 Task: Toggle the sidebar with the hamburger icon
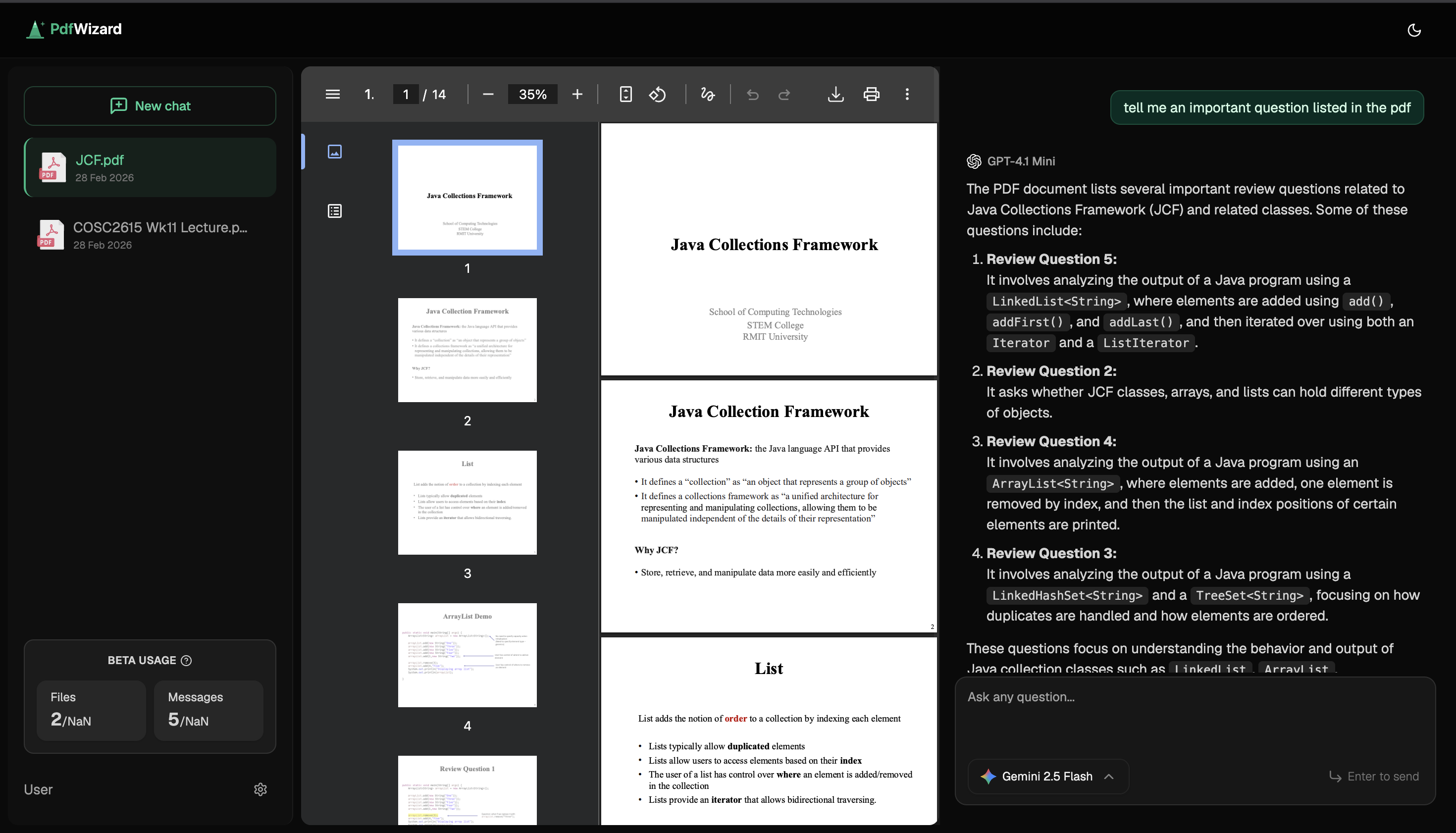(332, 94)
